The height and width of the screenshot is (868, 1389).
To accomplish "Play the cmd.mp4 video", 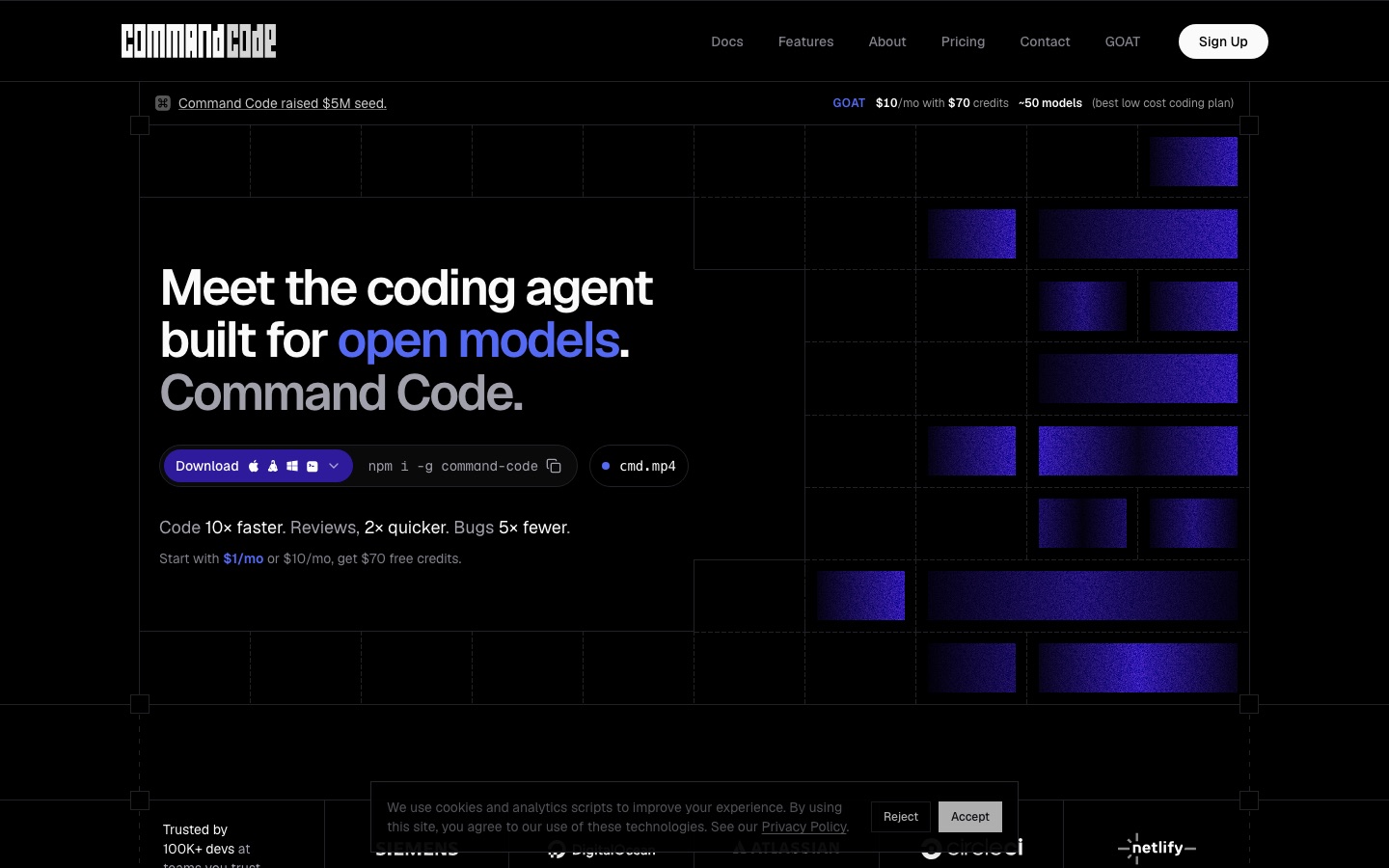I will coord(639,466).
